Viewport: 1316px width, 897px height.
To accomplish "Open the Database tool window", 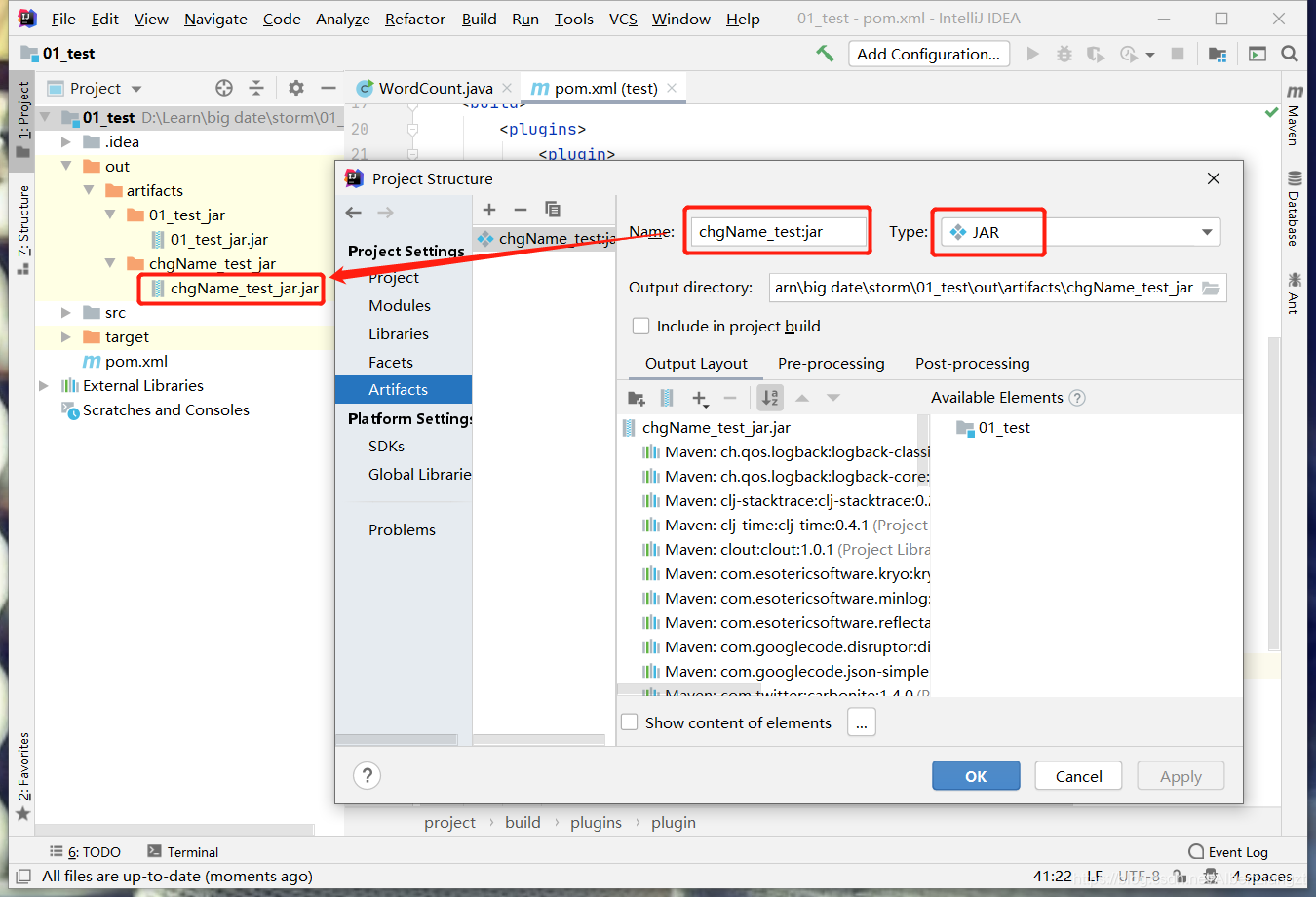I will tap(1294, 209).
